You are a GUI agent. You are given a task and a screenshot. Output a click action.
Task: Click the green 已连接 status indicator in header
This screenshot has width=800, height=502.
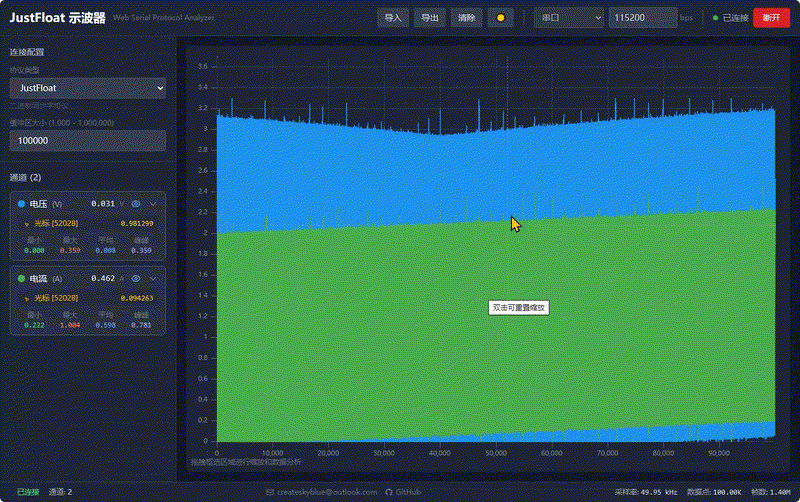[715, 18]
